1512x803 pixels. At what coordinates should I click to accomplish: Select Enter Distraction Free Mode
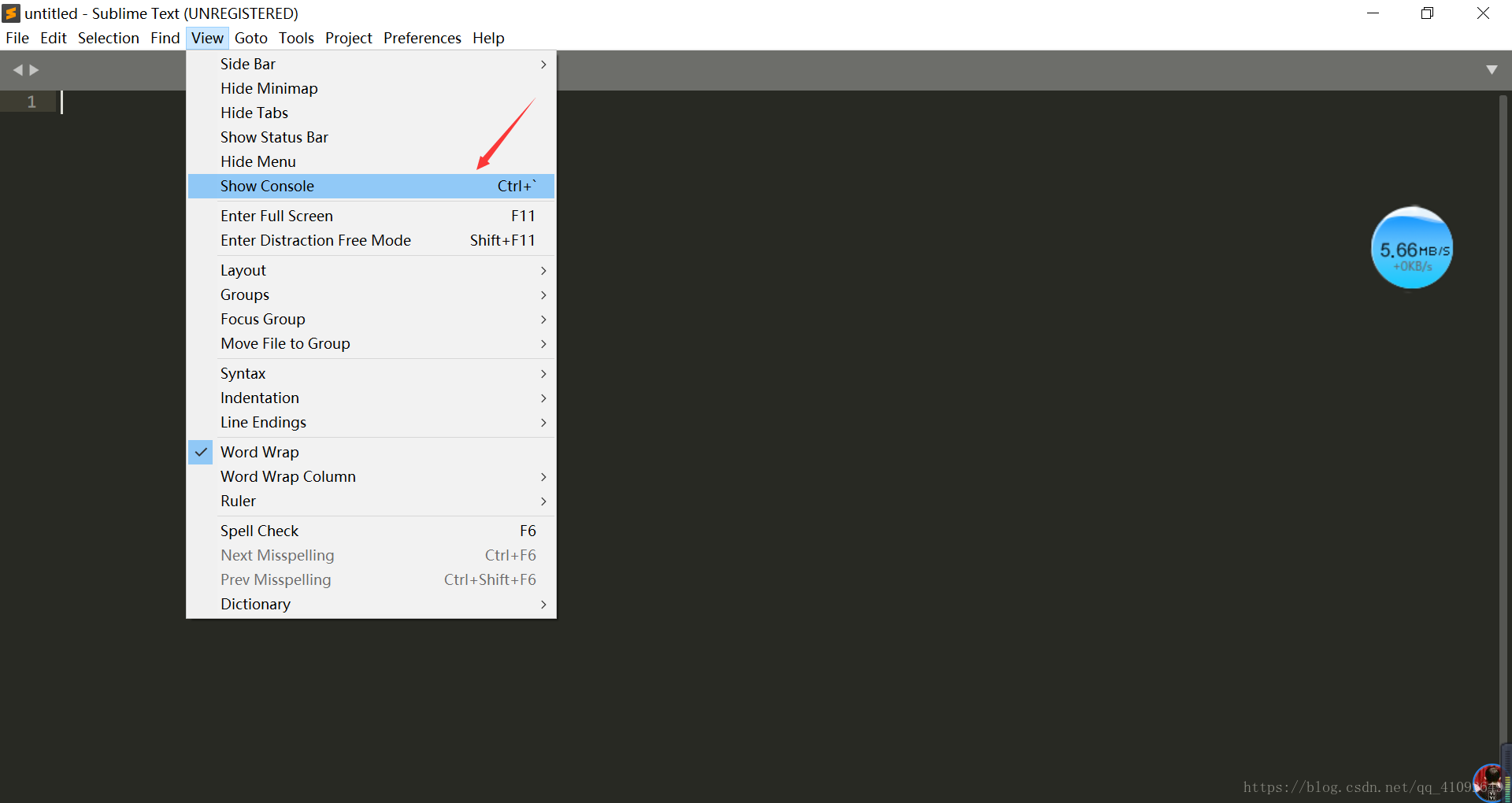(372, 240)
